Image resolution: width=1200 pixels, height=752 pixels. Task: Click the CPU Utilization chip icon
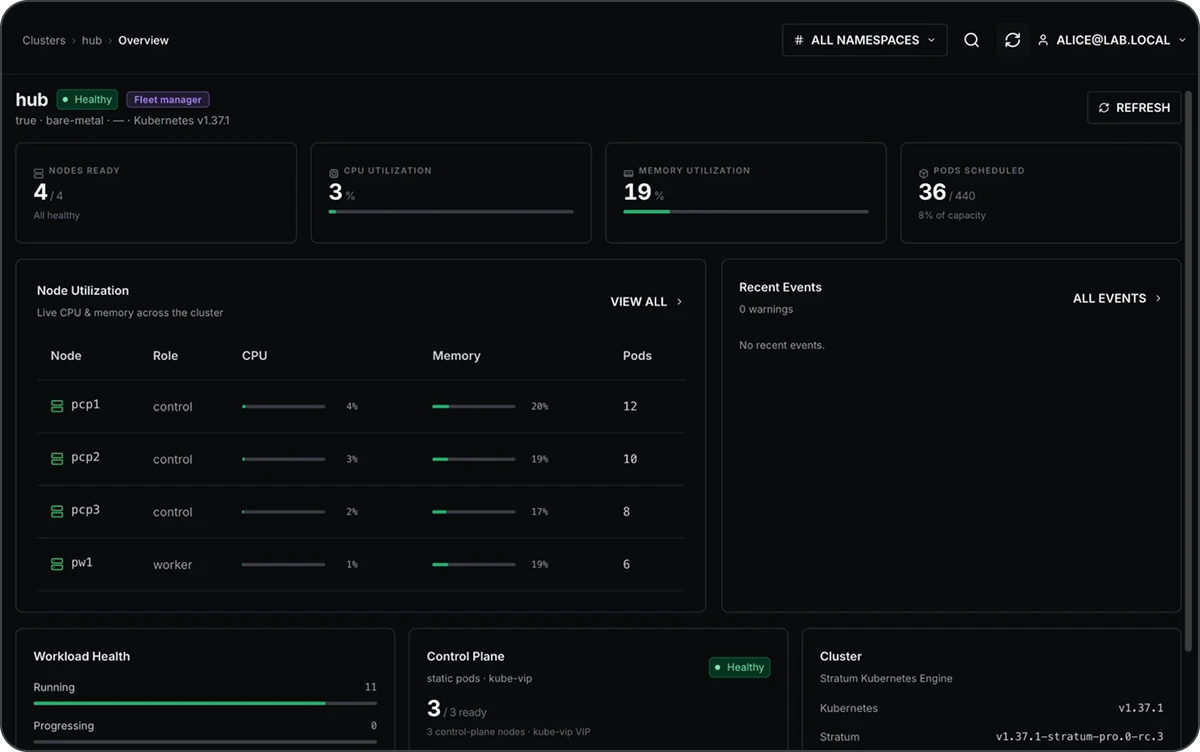334,172
